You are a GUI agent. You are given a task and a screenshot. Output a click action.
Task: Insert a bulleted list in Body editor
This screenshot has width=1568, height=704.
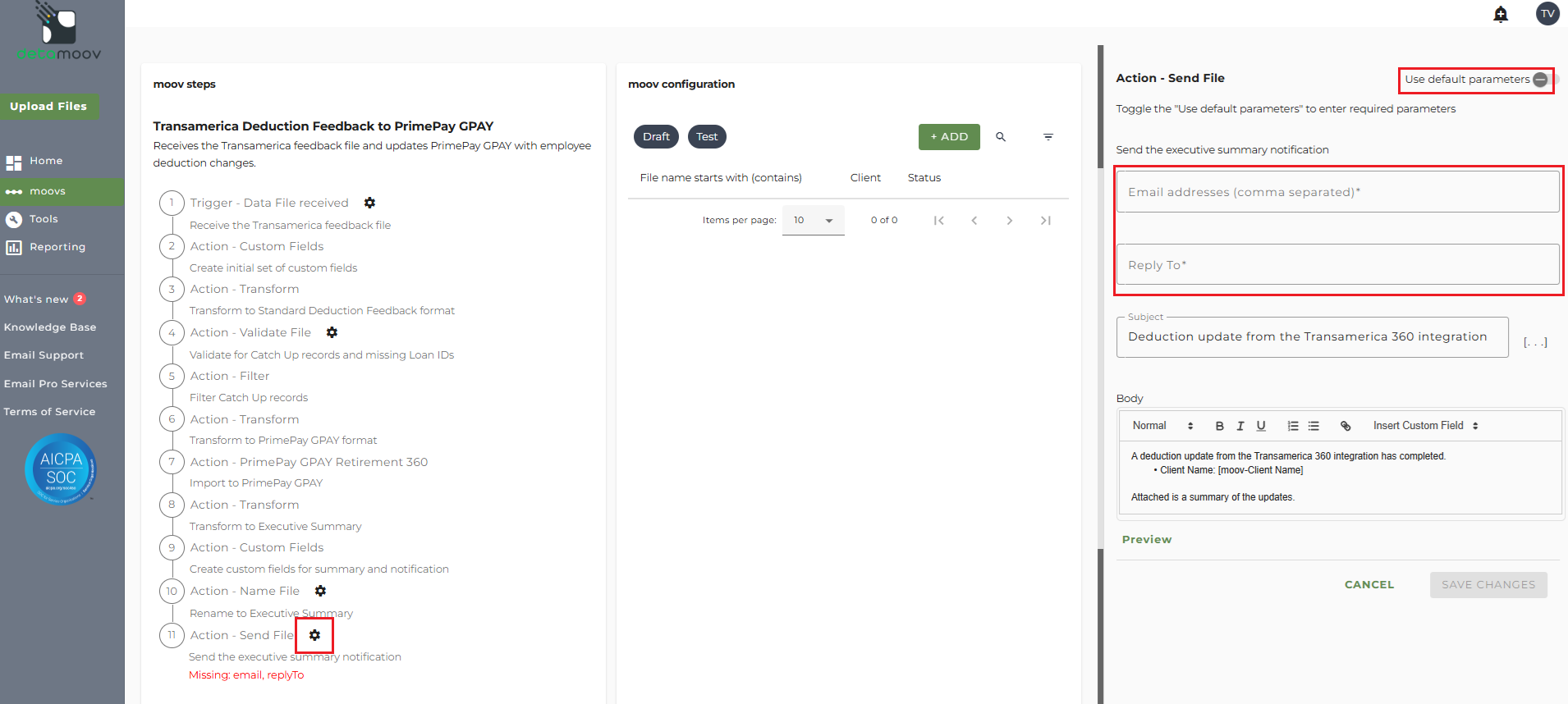[1314, 426]
